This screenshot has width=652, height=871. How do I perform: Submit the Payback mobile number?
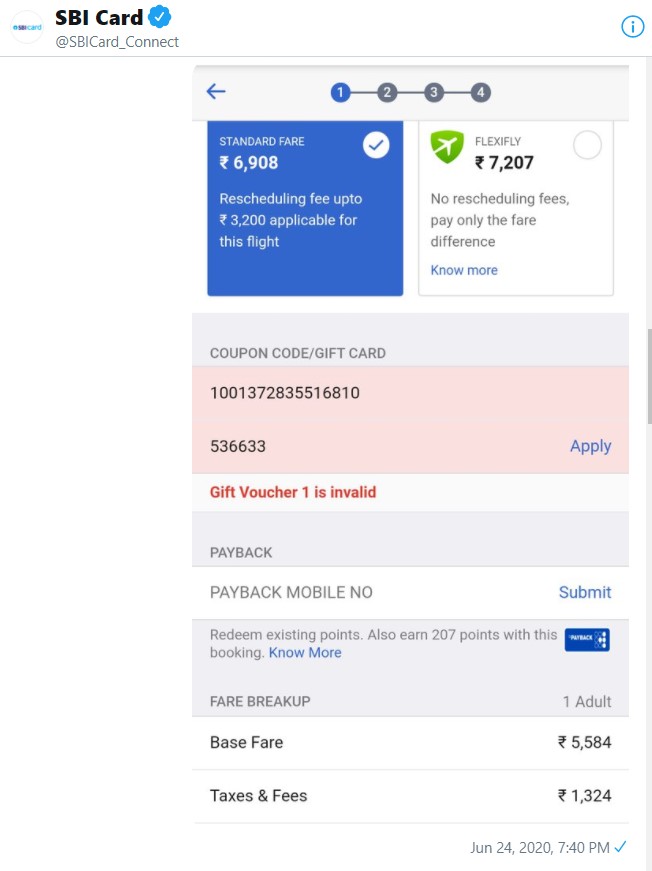pyautogui.click(x=585, y=592)
